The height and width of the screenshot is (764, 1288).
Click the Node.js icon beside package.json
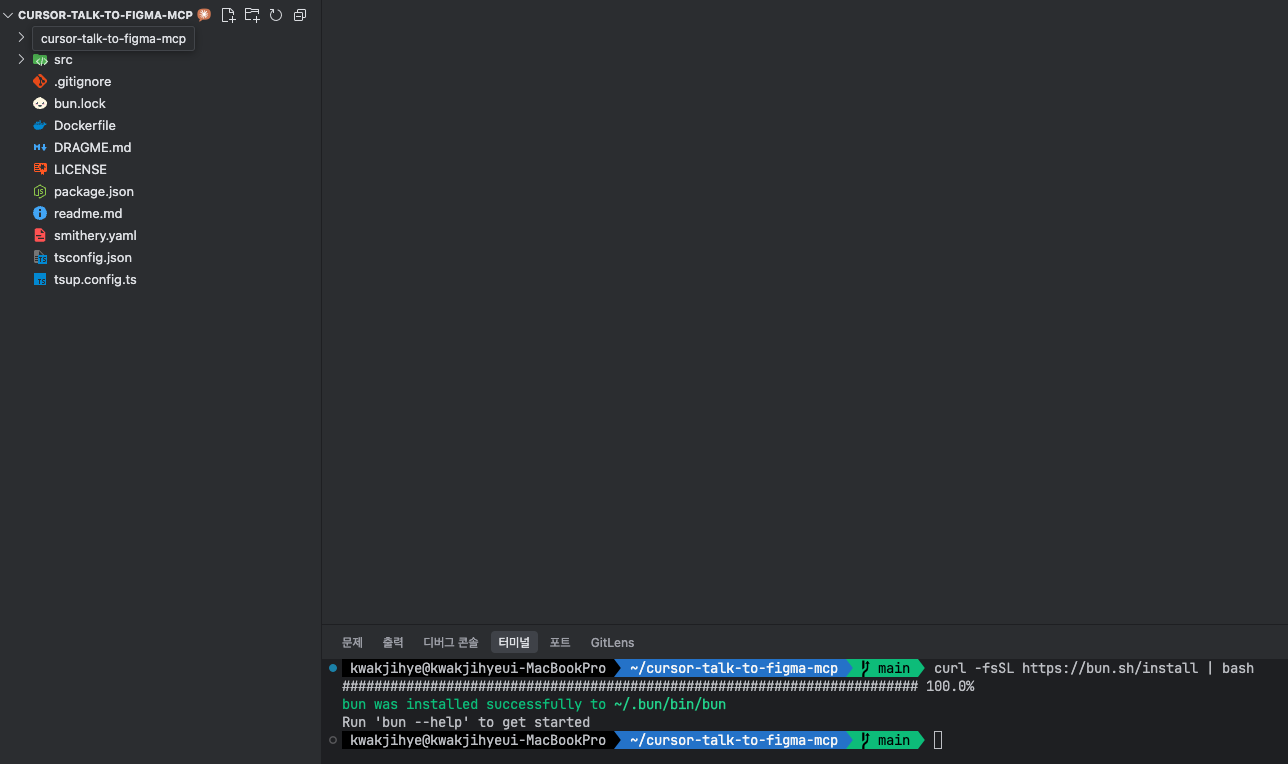click(x=40, y=192)
